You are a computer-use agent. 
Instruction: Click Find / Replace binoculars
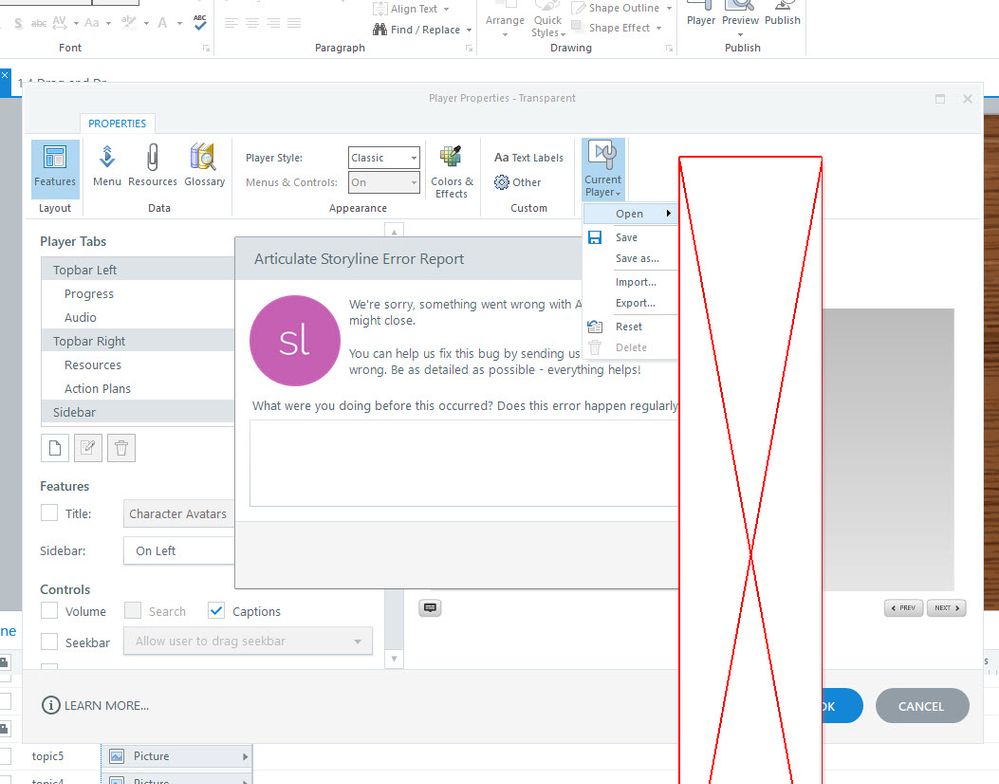coord(380,29)
